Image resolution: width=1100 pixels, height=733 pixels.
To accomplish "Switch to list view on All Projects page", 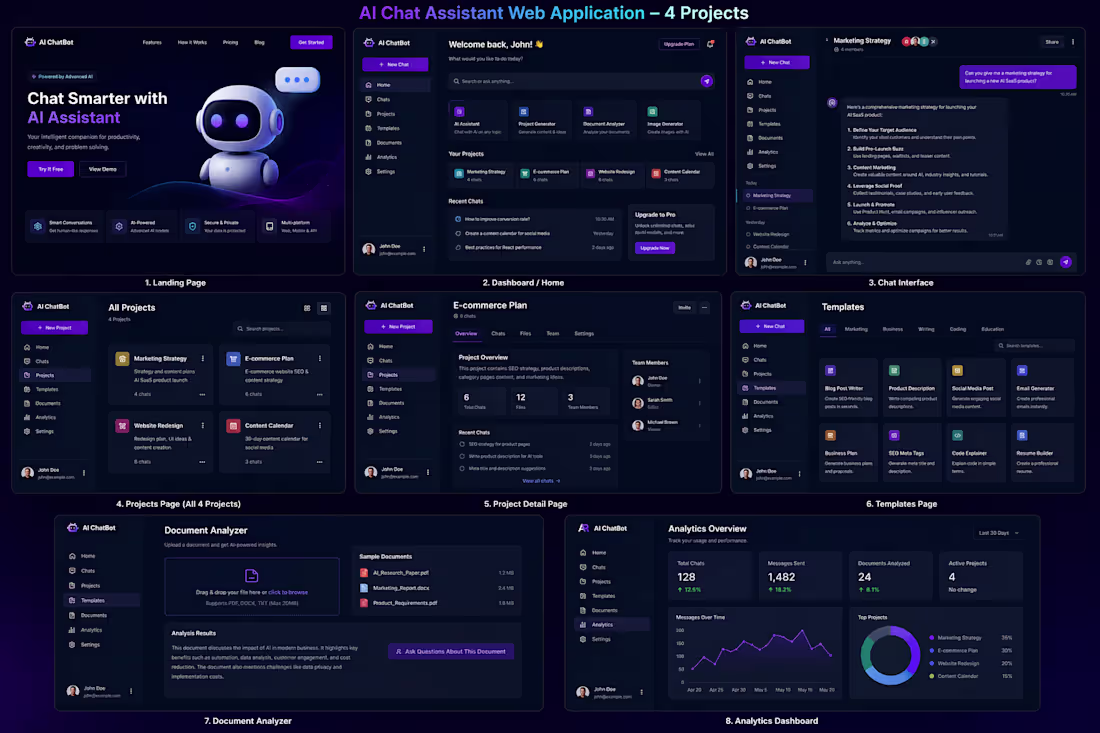I will 323,308.
